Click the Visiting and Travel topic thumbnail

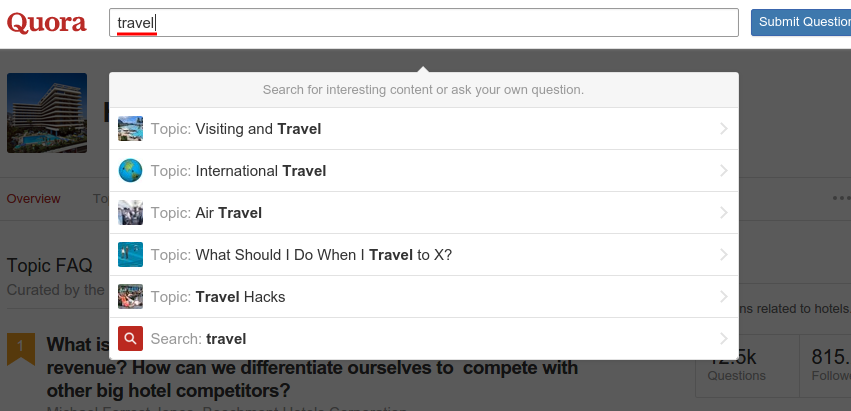tap(130, 129)
